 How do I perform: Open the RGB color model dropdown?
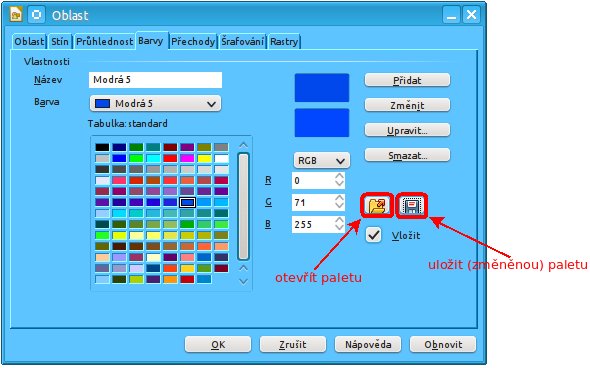click(321, 161)
